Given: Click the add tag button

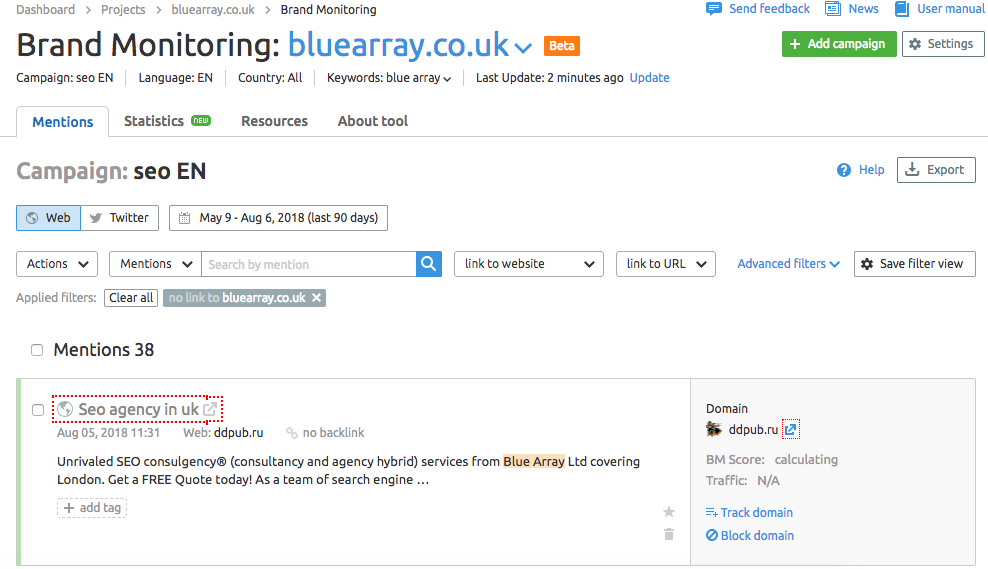Looking at the screenshot, I should click(x=92, y=508).
